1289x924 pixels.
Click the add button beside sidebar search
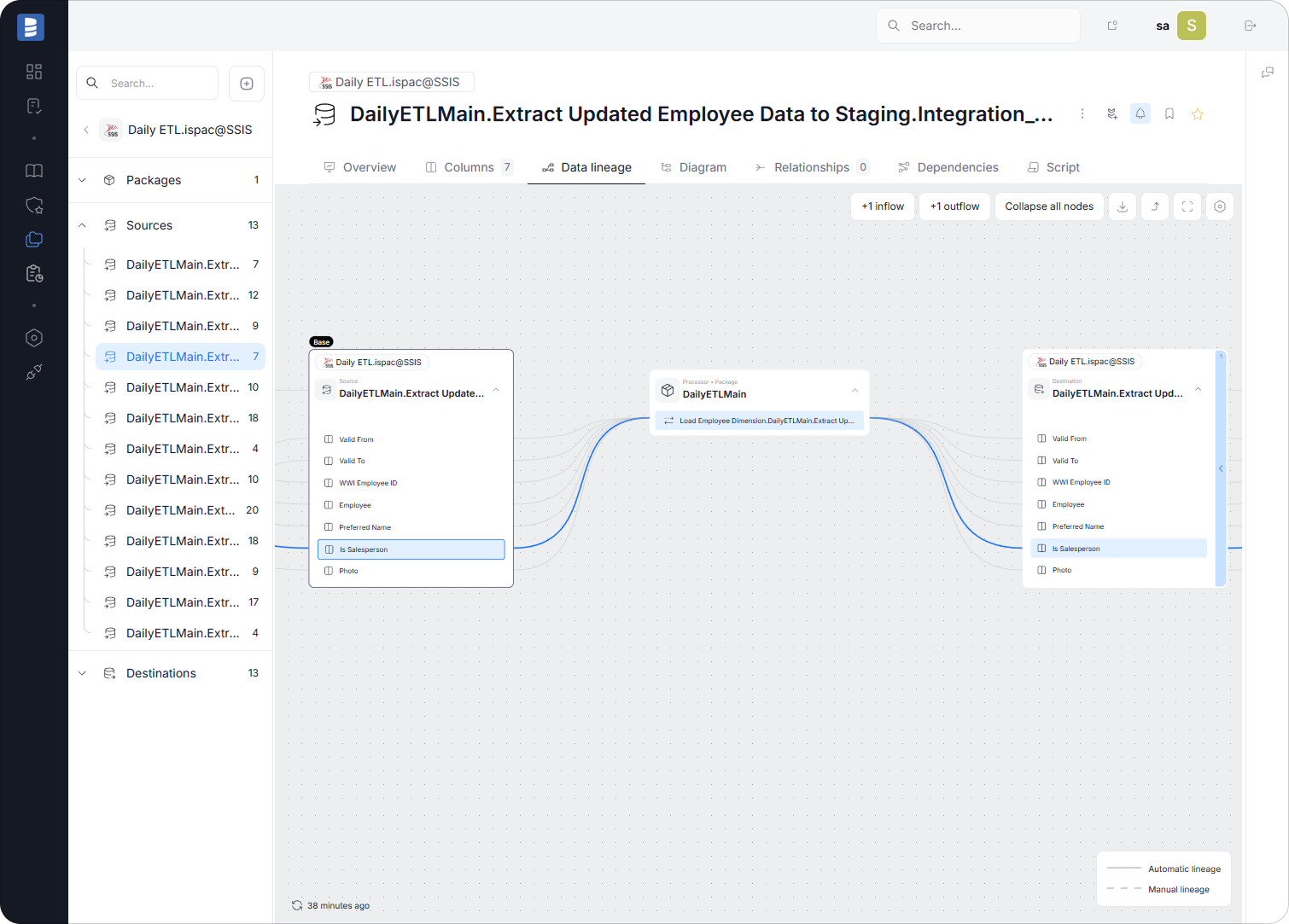click(247, 84)
